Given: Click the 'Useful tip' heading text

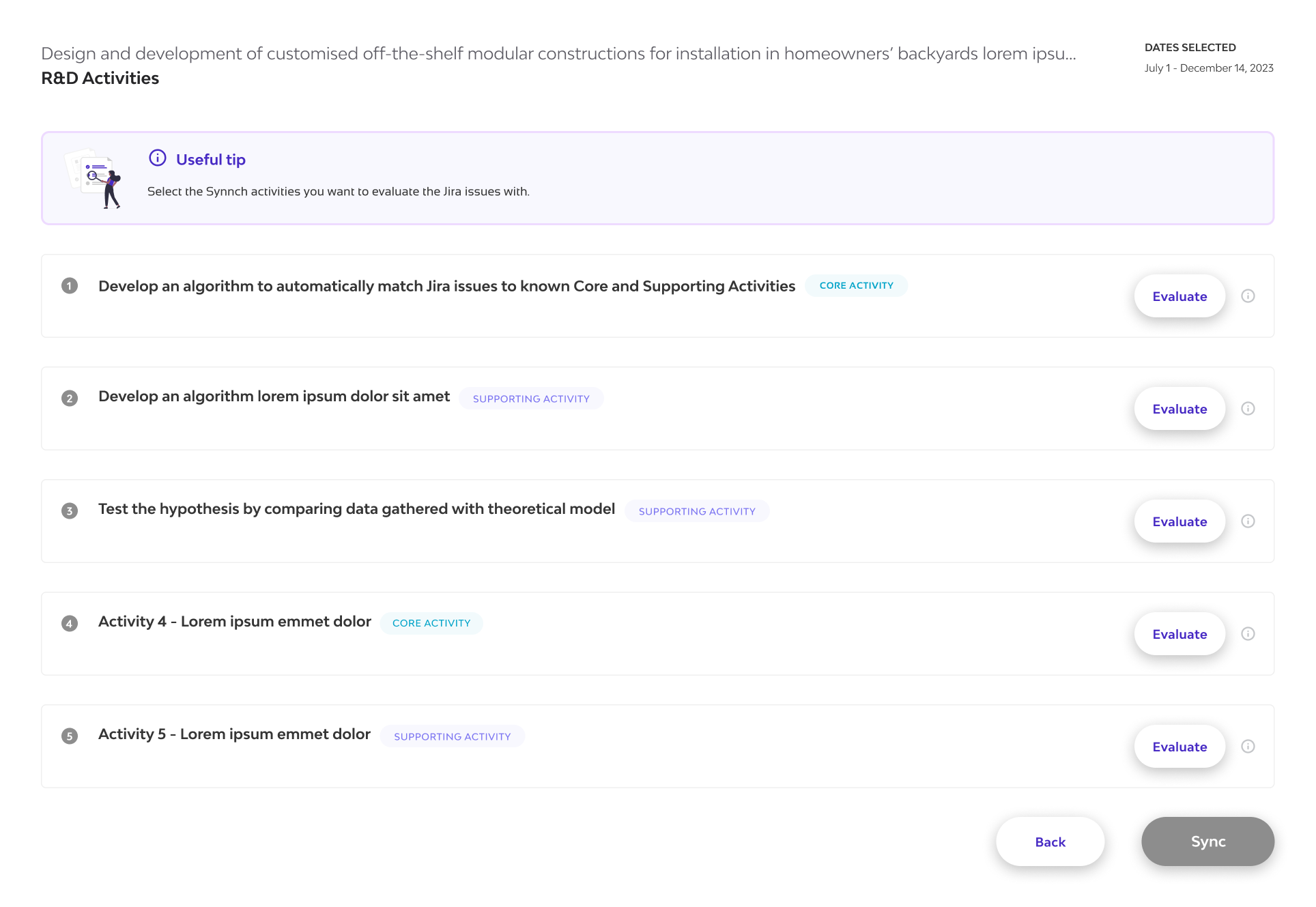Looking at the screenshot, I should tap(211, 160).
